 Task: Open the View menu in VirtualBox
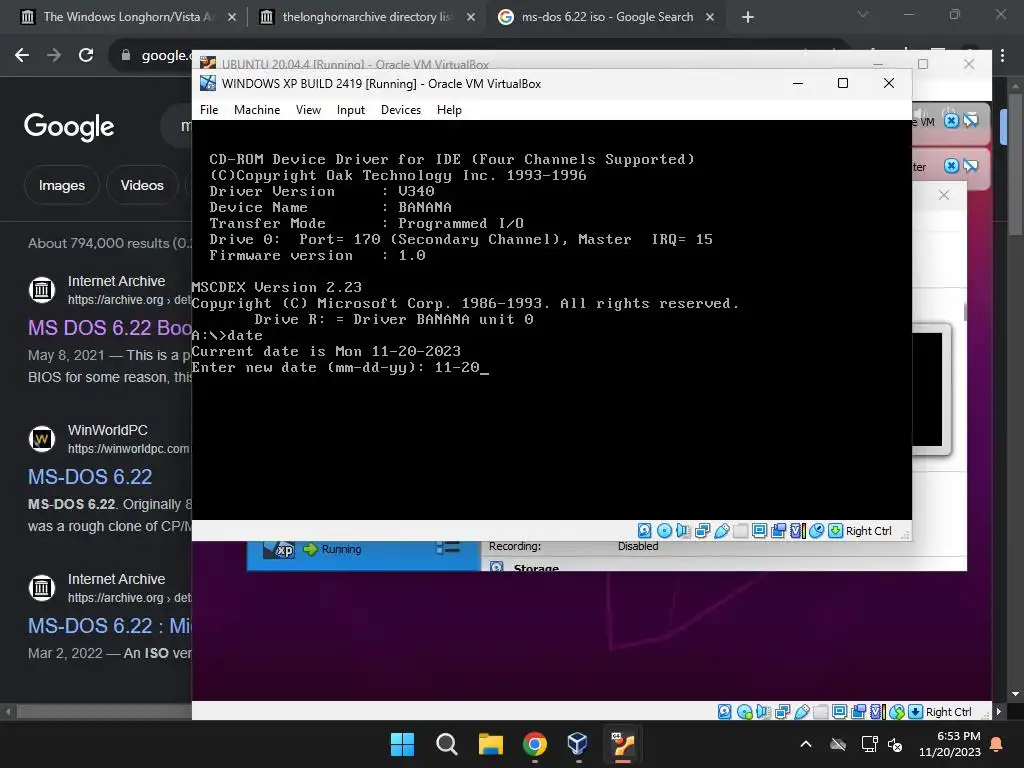(x=308, y=110)
